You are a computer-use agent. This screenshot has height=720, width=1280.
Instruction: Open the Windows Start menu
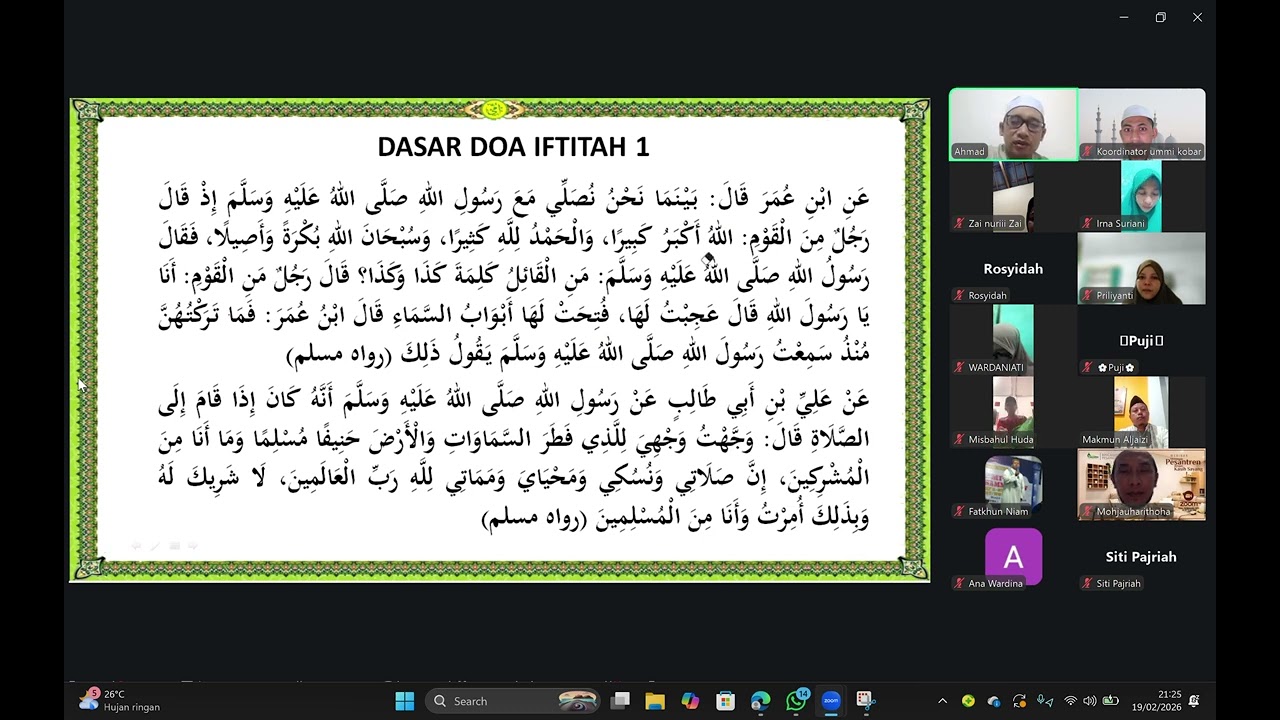pos(404,701)
